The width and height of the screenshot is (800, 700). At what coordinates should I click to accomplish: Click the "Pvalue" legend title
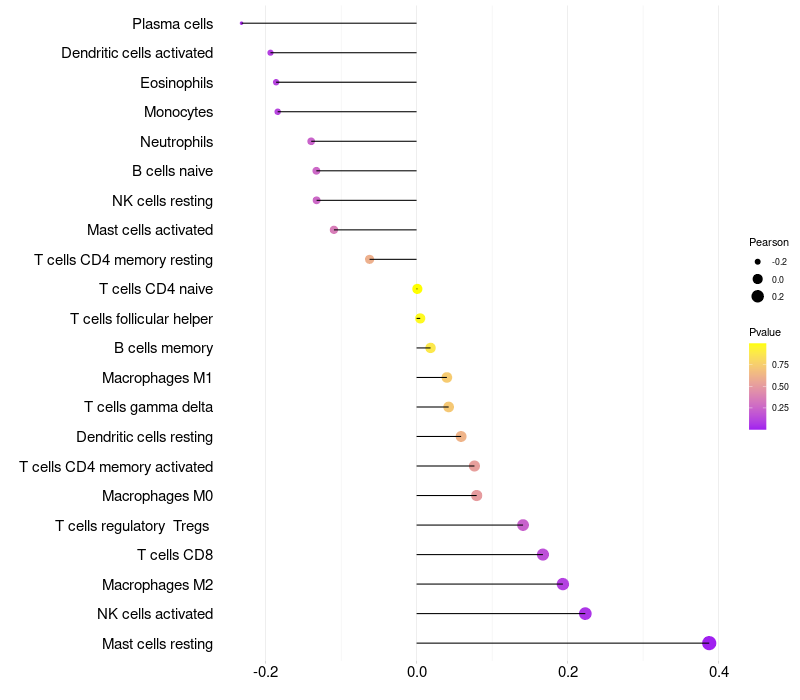(x=765, y=332)
